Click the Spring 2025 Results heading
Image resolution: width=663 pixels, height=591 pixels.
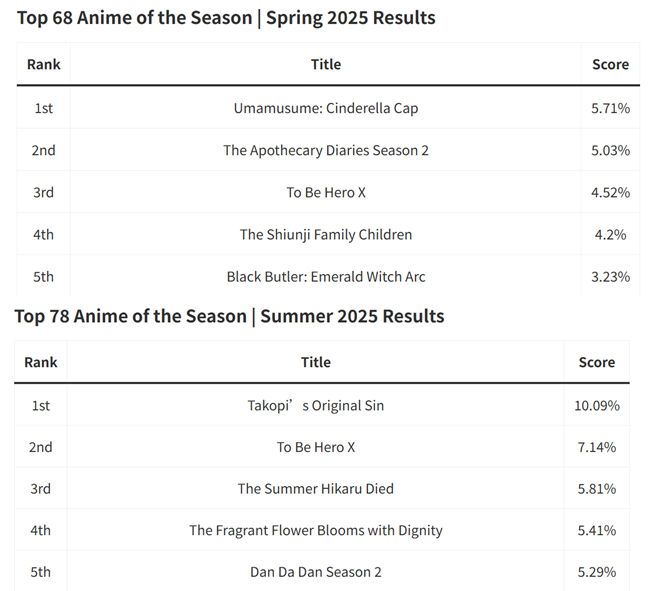[x=226, y=18]
